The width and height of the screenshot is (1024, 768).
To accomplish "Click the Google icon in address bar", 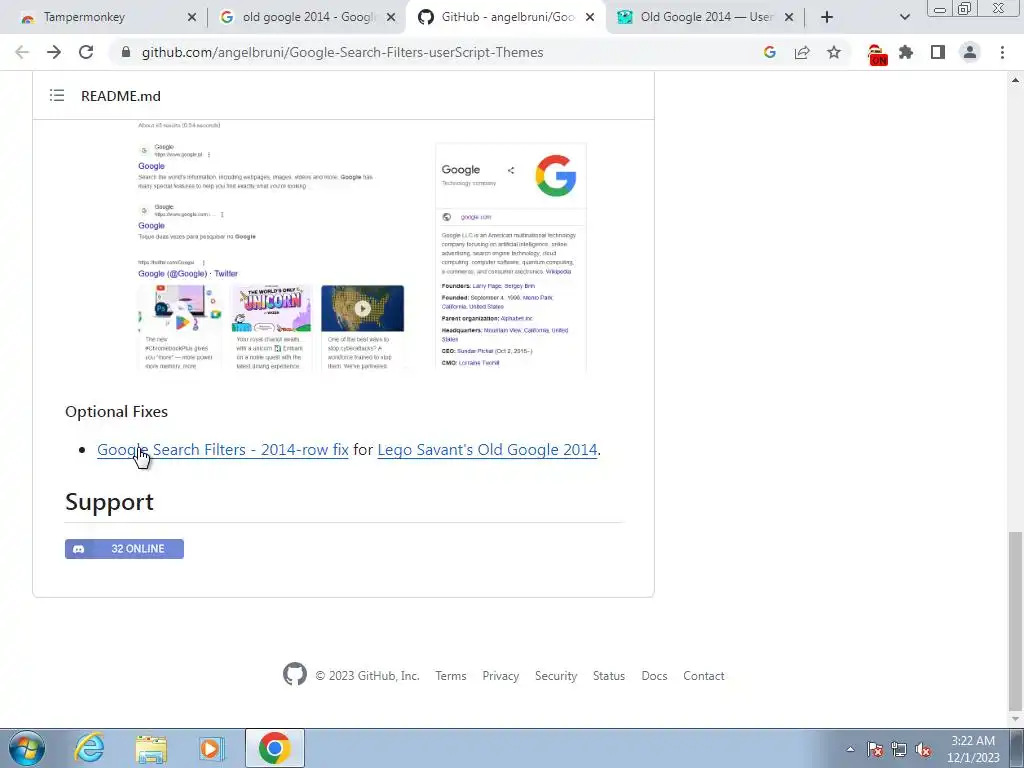I will coord(770,52).
